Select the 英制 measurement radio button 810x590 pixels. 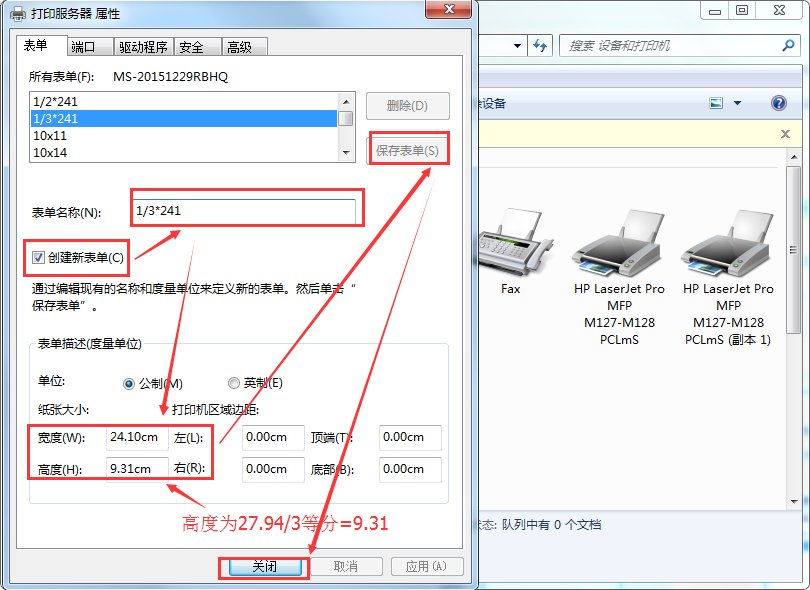tap(234, 384)
